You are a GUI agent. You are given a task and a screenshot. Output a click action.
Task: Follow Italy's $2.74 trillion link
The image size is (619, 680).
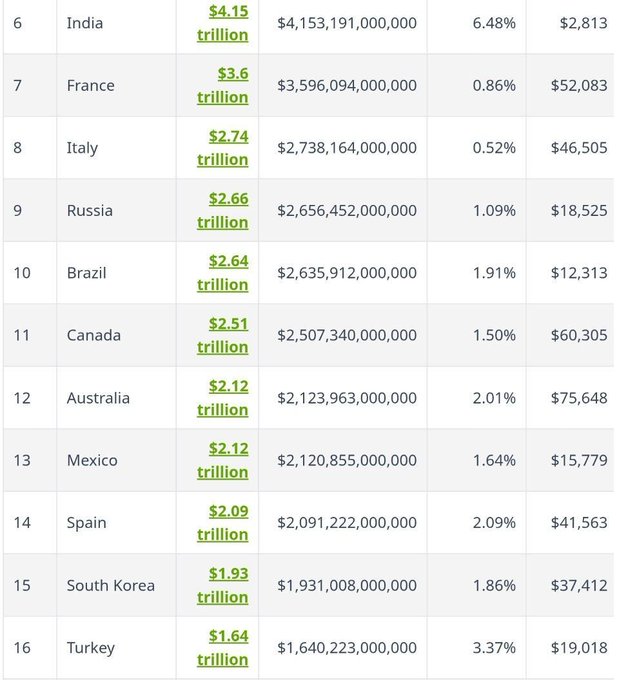coord(223,148)
